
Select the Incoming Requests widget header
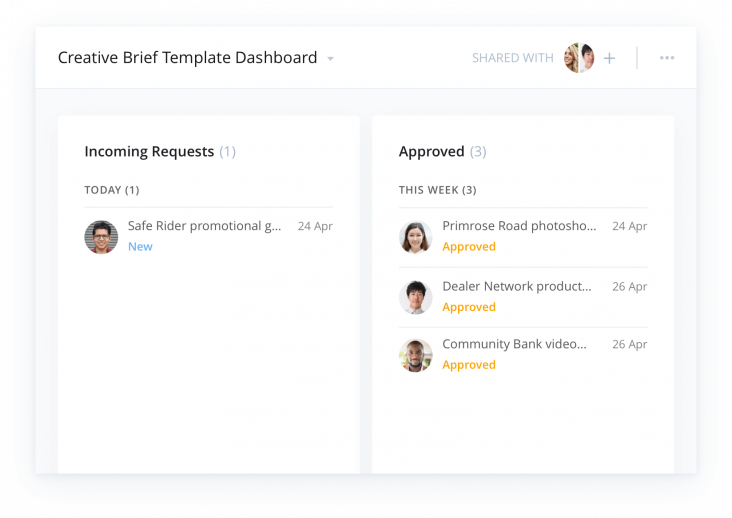160,152
